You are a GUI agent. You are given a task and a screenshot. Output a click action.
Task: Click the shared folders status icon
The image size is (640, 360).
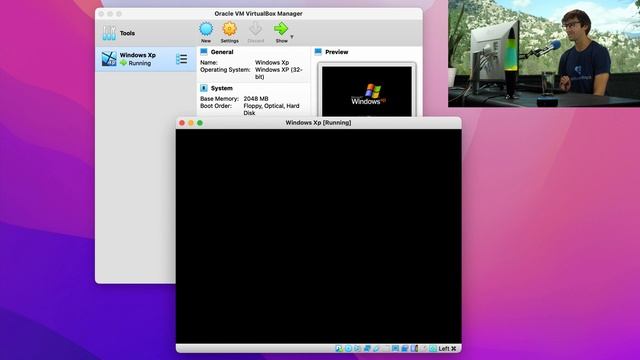pyautogui.click(x=386, y=348)
